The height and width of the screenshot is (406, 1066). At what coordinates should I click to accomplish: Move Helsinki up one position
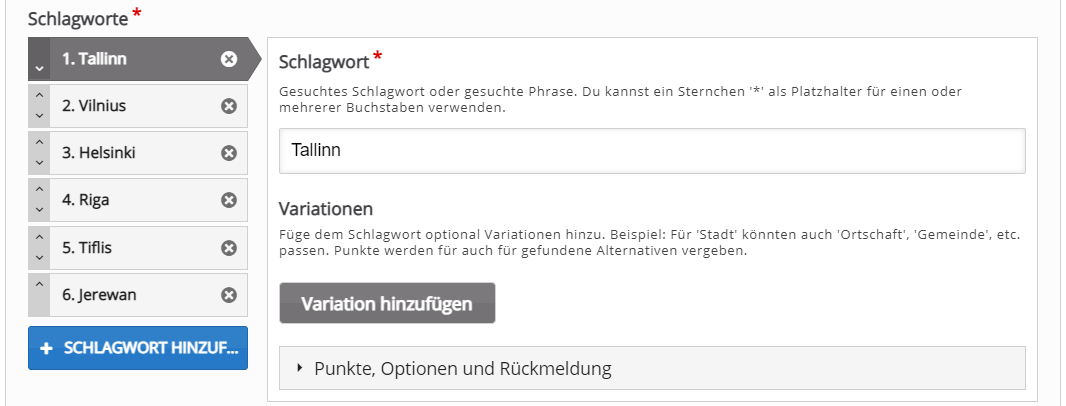[x=39, y=143]
